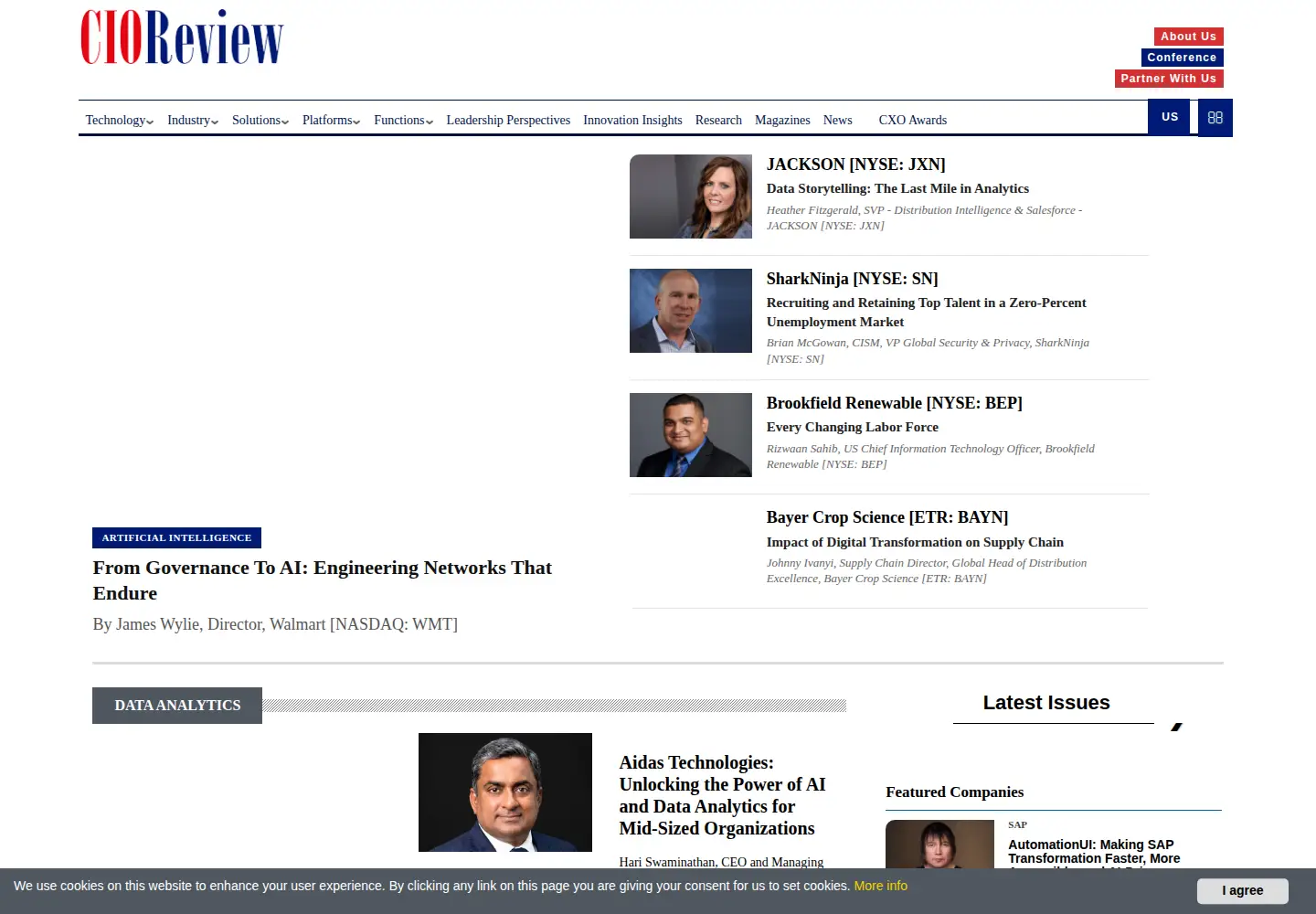Read Data Storytelling: The Last Mile article
The width and height of the screenshot is (1316, 914).
coord(897,188)
